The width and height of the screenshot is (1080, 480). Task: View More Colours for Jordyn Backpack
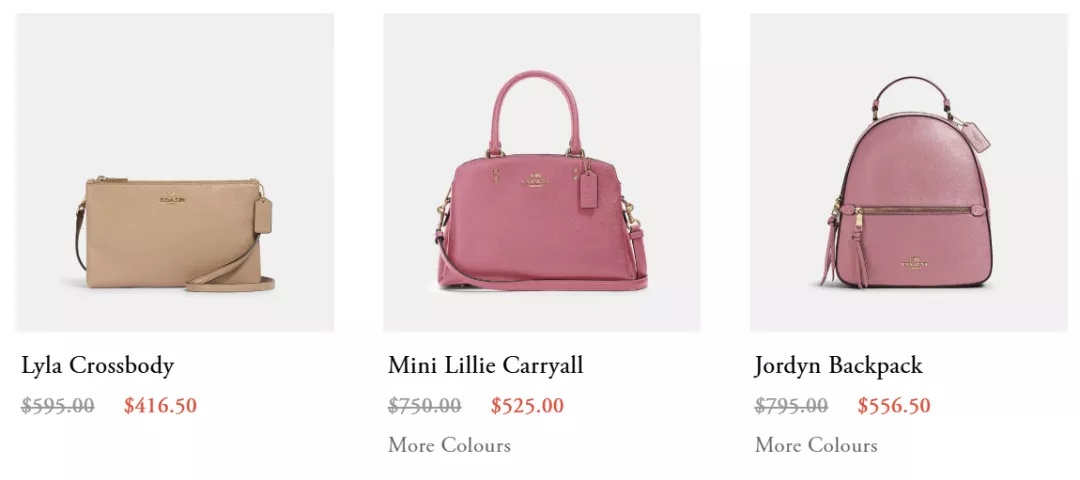(816, 445)
